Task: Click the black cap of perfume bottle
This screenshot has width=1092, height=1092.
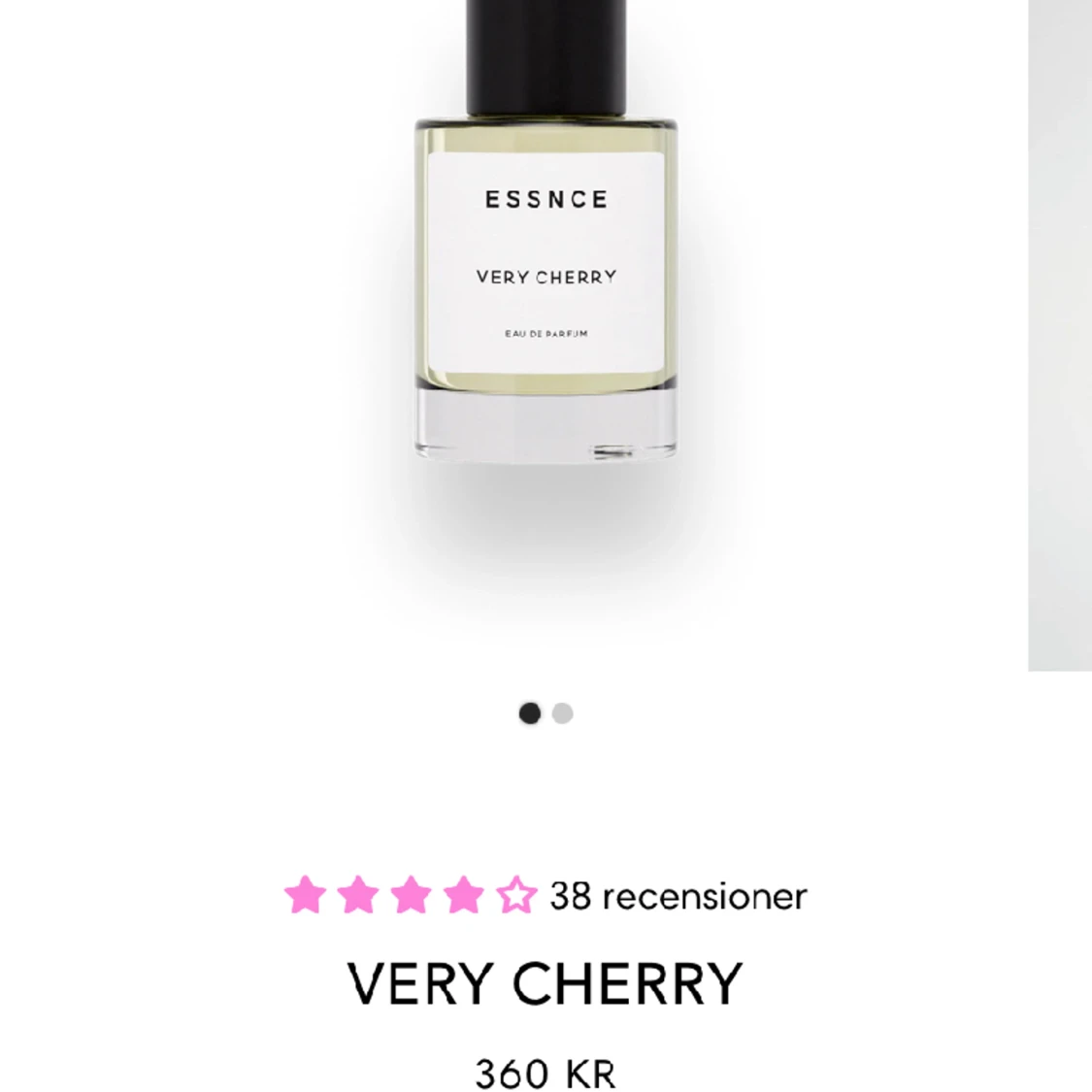Action: click(x=546, y=57)
